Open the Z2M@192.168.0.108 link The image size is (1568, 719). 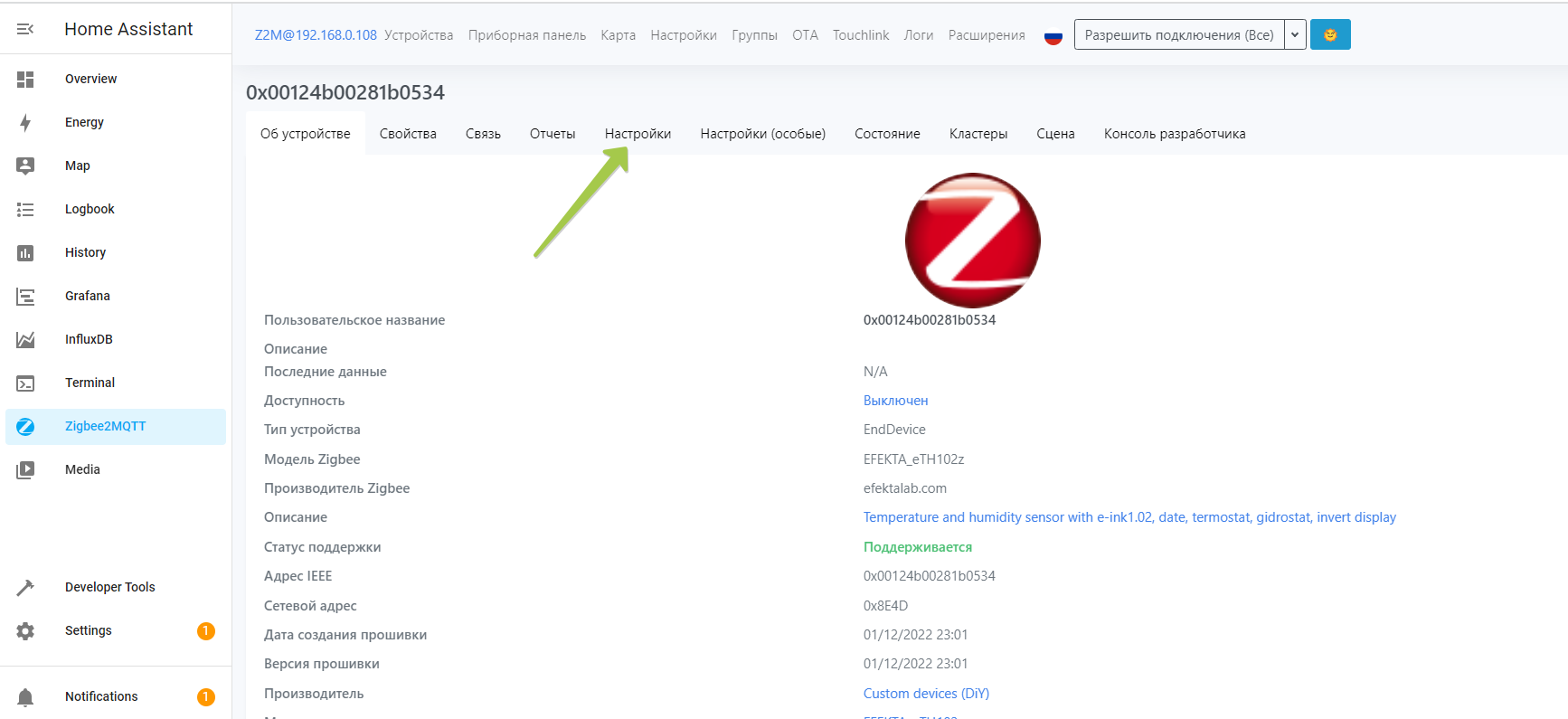pos(316,35)
